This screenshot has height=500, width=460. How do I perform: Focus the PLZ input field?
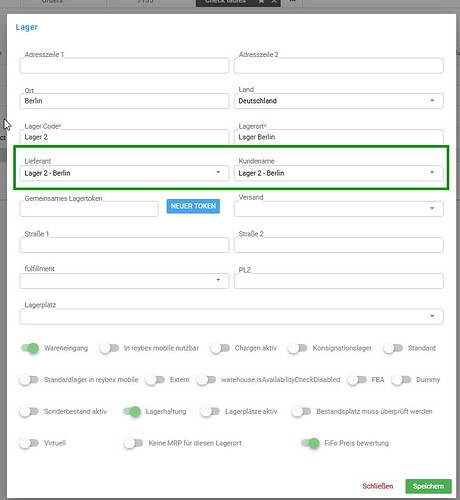pyautogui.click(x=338, y=281)
